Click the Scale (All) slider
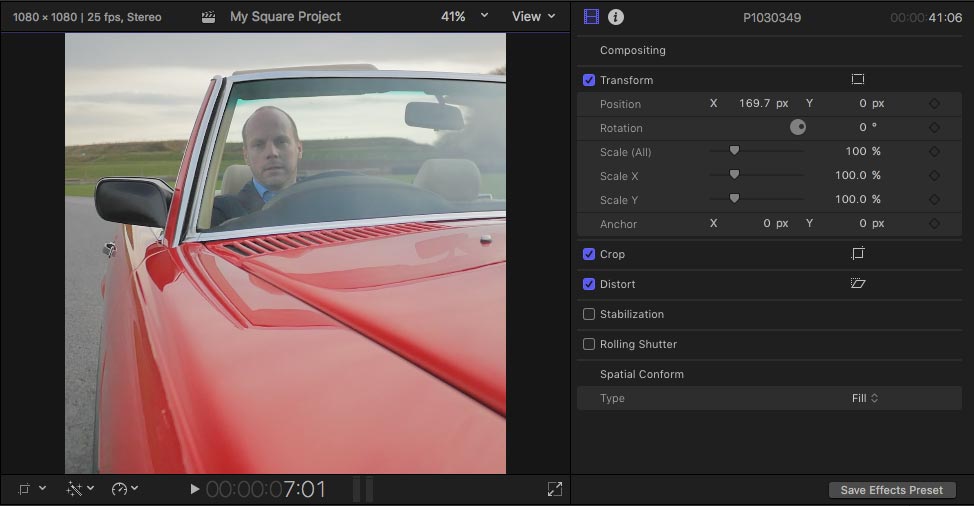974x506 pixels. (757, 151)
